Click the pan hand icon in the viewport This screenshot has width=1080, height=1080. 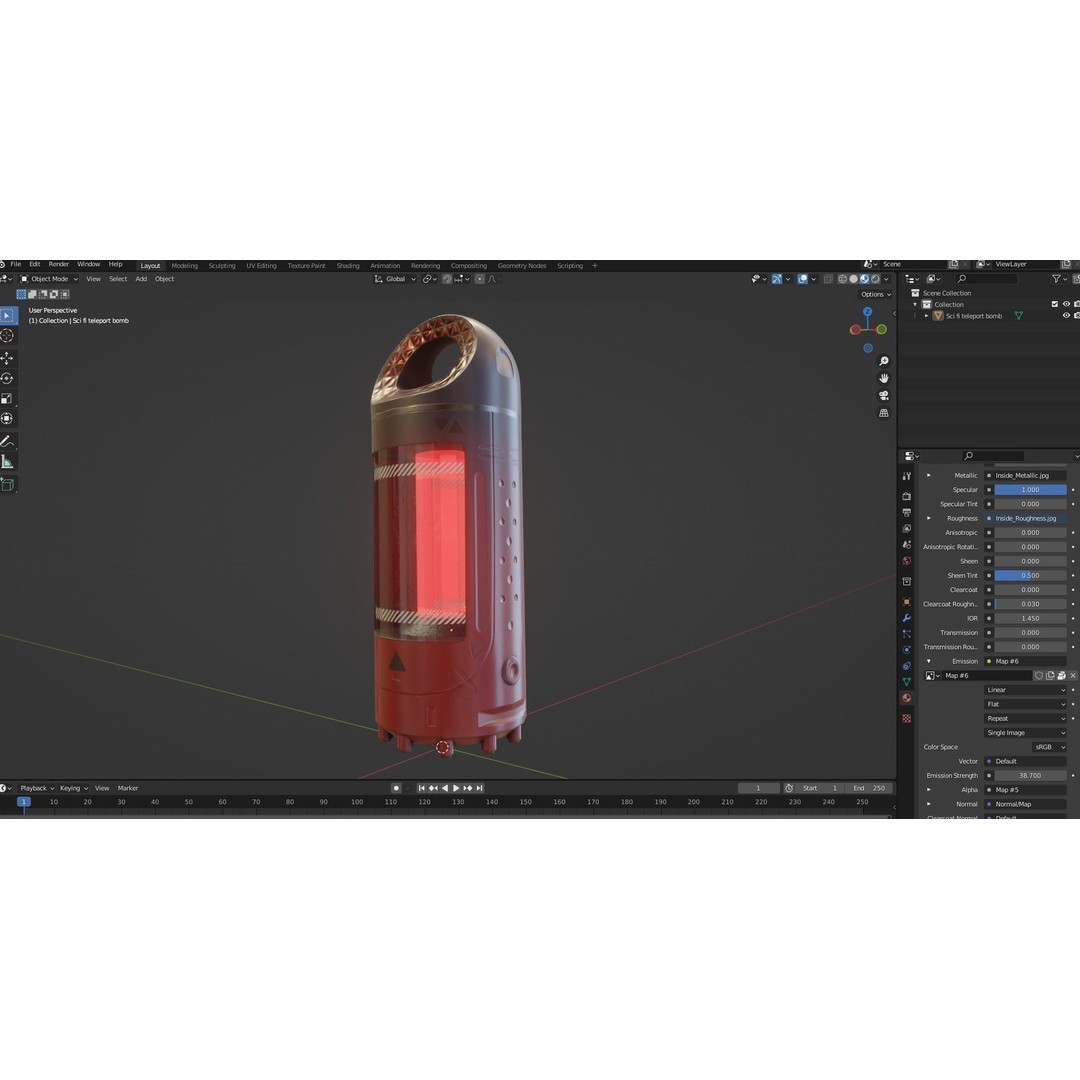tap(884, 378)
